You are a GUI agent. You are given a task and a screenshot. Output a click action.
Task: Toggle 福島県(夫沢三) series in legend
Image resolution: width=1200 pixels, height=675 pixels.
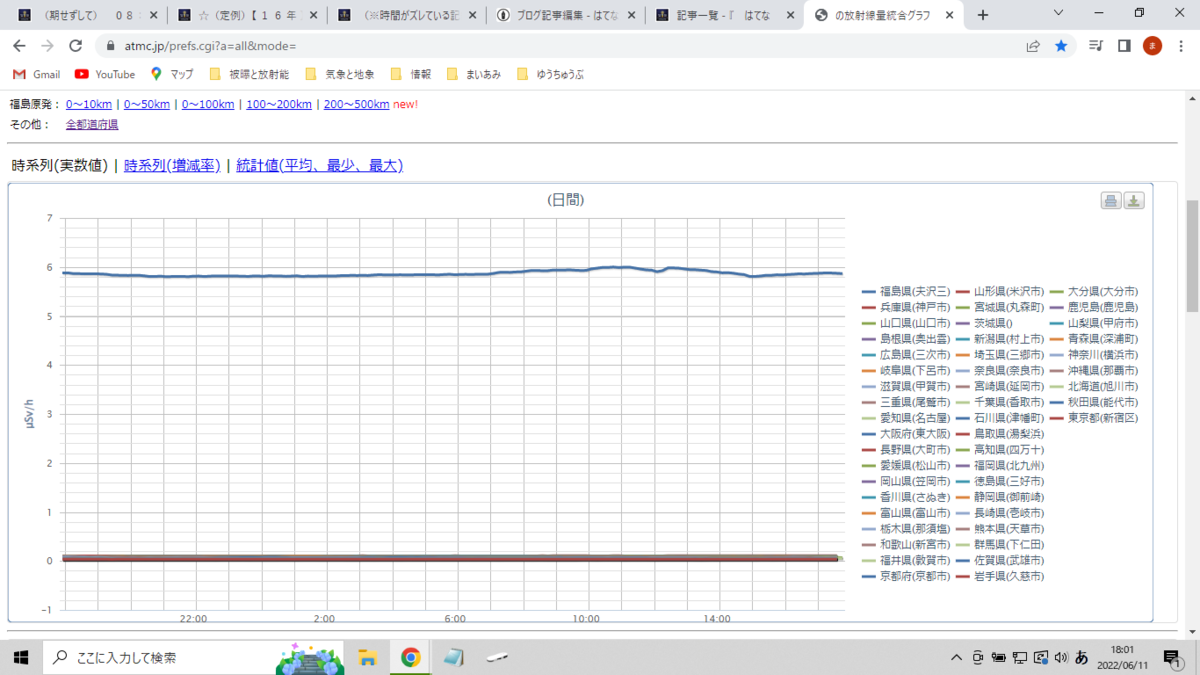point(906,291)
